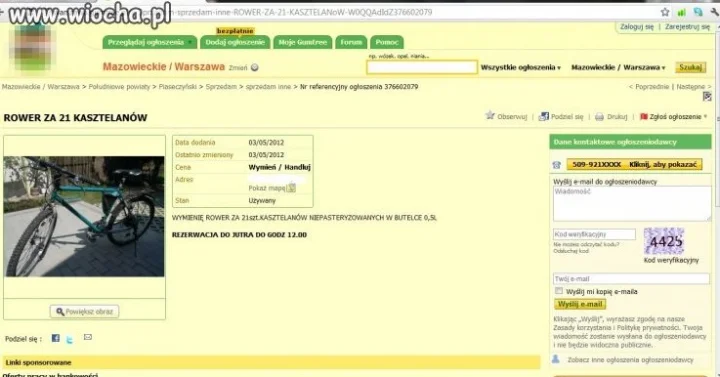Open the Pomoc tab

pyautogui.click(x=387, y=42)
